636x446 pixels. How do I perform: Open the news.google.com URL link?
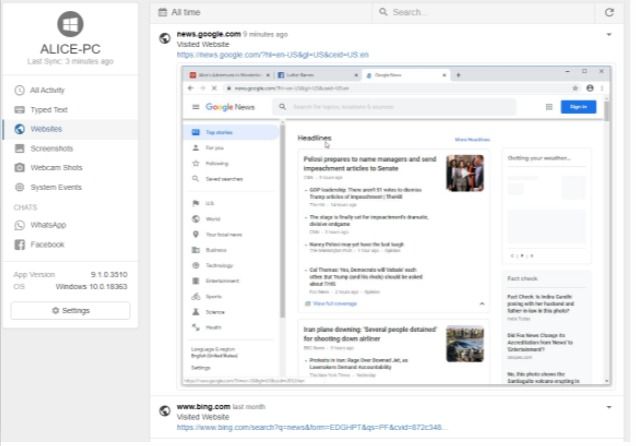[273, 55]
